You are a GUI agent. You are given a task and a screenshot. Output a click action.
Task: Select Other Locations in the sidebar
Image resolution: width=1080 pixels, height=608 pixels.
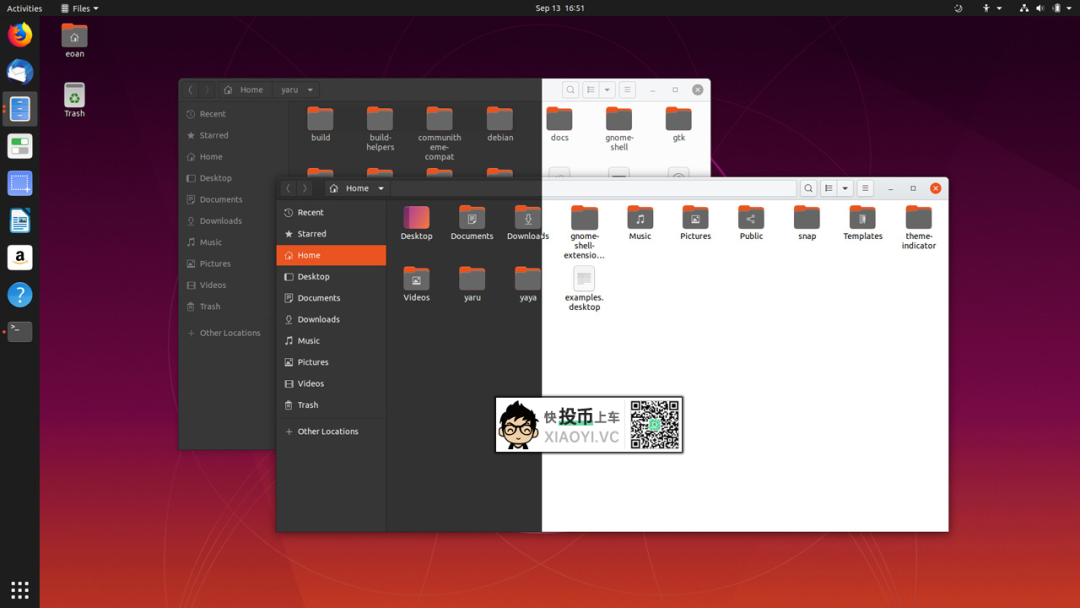330,431
